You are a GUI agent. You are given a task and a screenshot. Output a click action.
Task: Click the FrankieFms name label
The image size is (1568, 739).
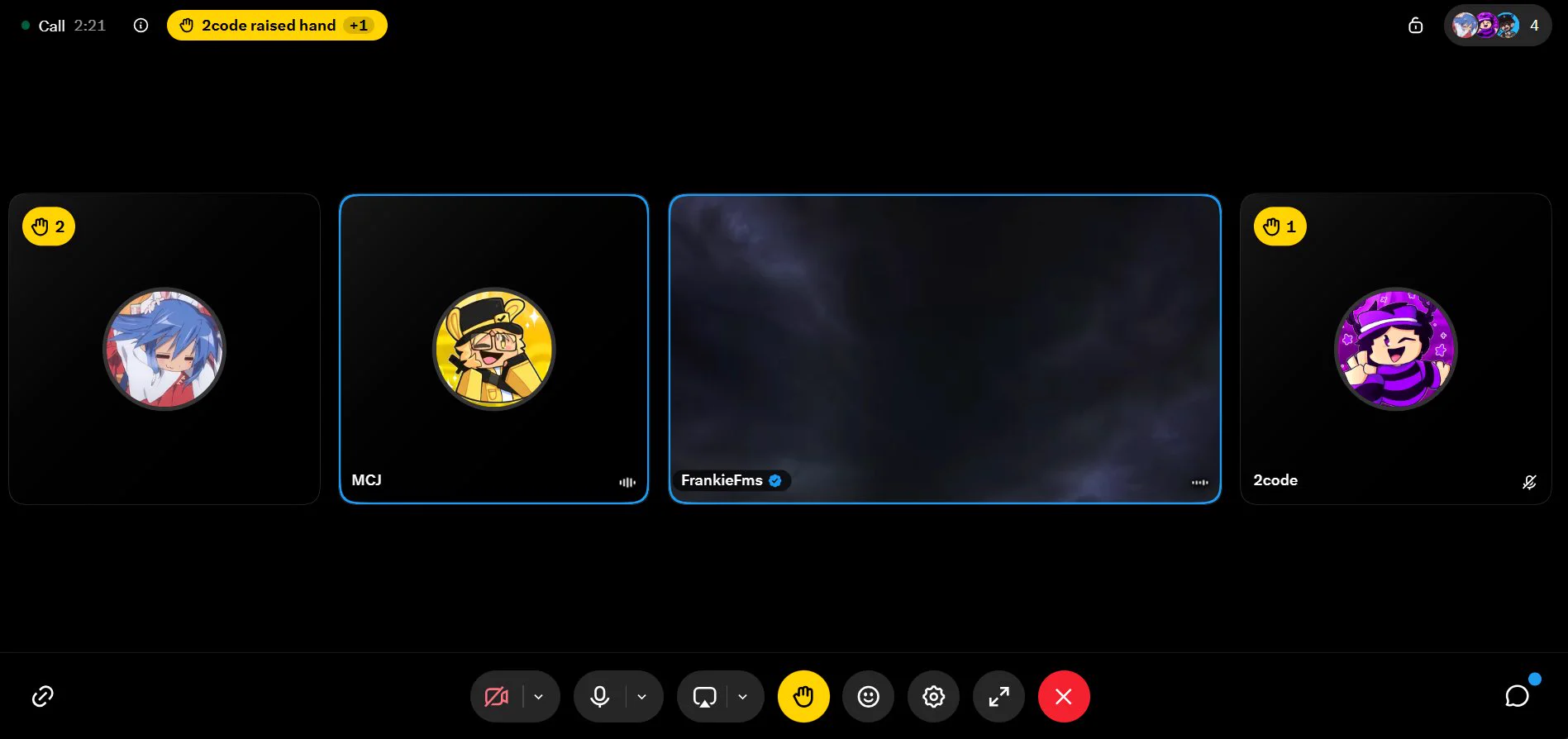coord(722,480)
